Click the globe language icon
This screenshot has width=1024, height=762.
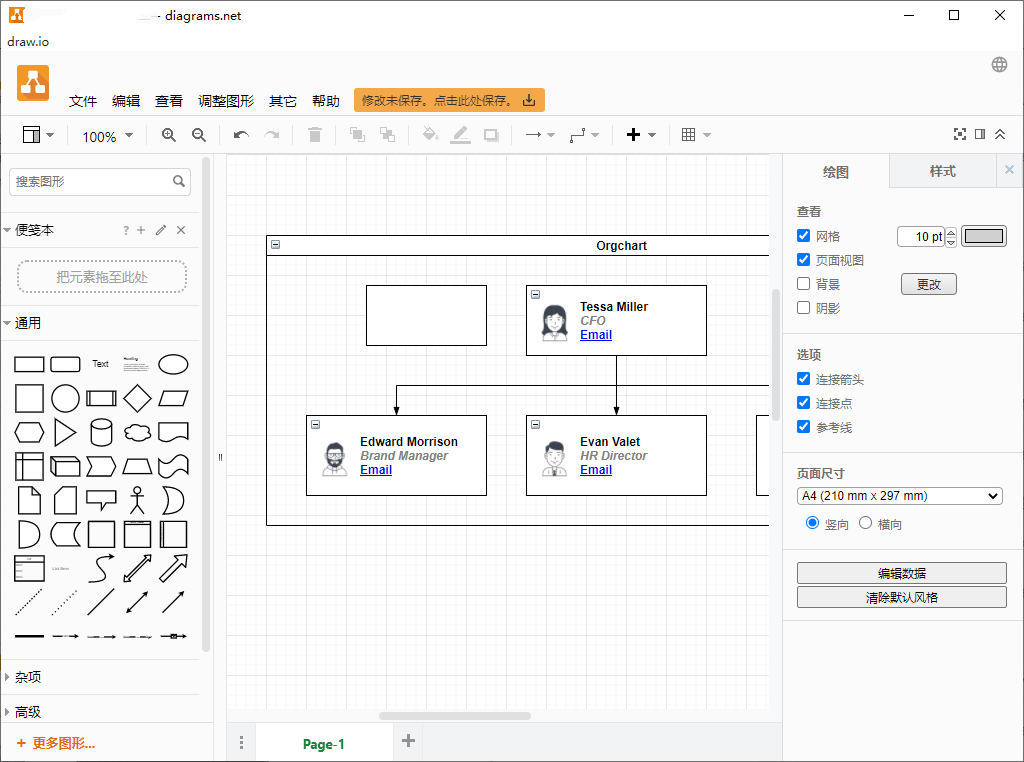[x=999, y=65]
